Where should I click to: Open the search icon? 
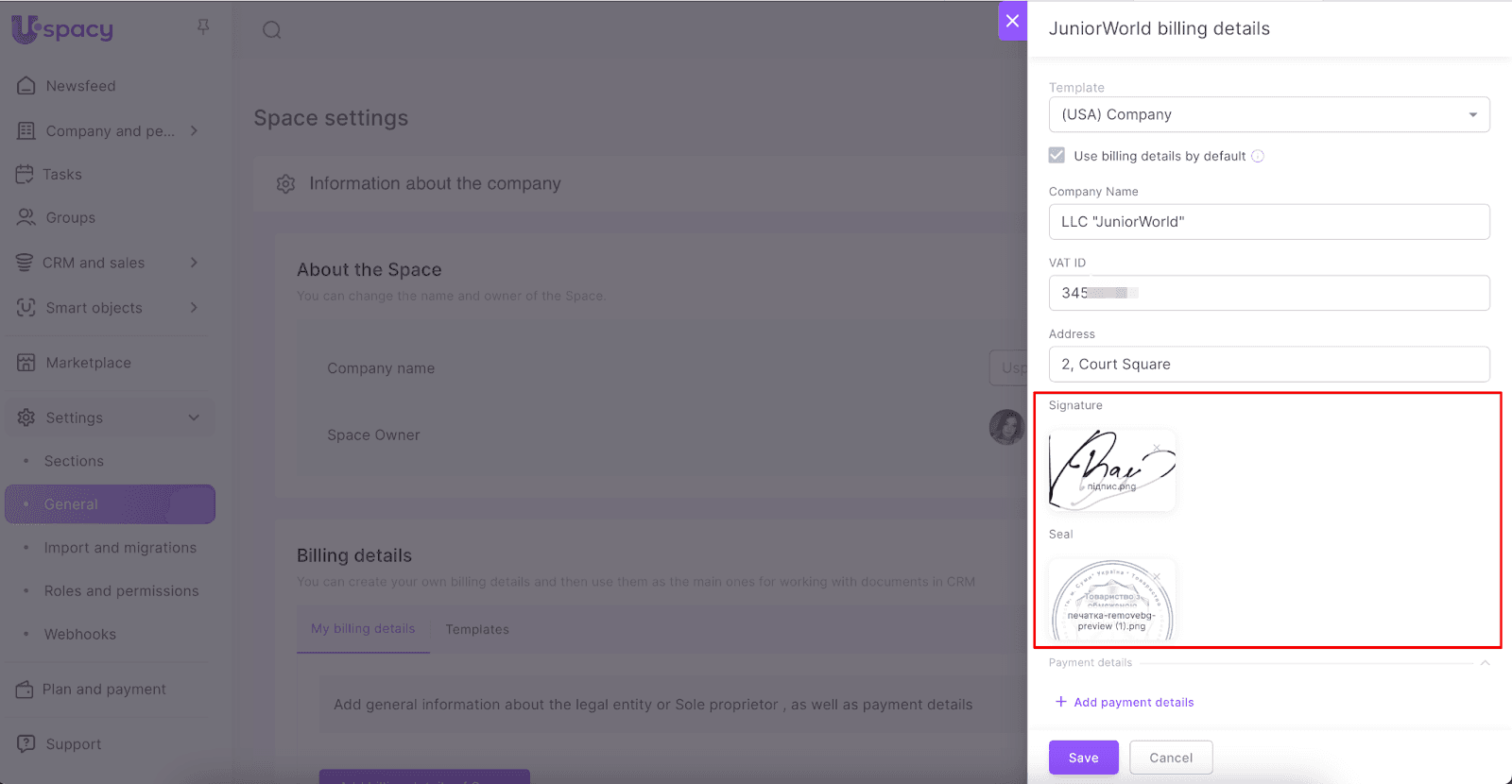[x=272, y=30]
